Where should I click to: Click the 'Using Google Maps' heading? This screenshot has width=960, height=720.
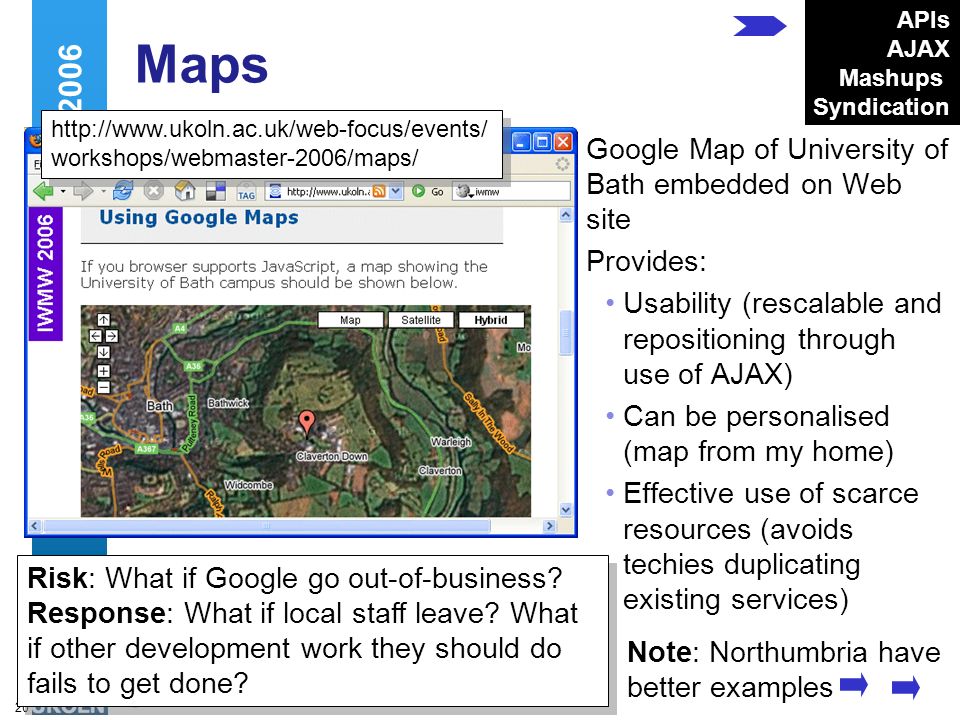point(199,217)
